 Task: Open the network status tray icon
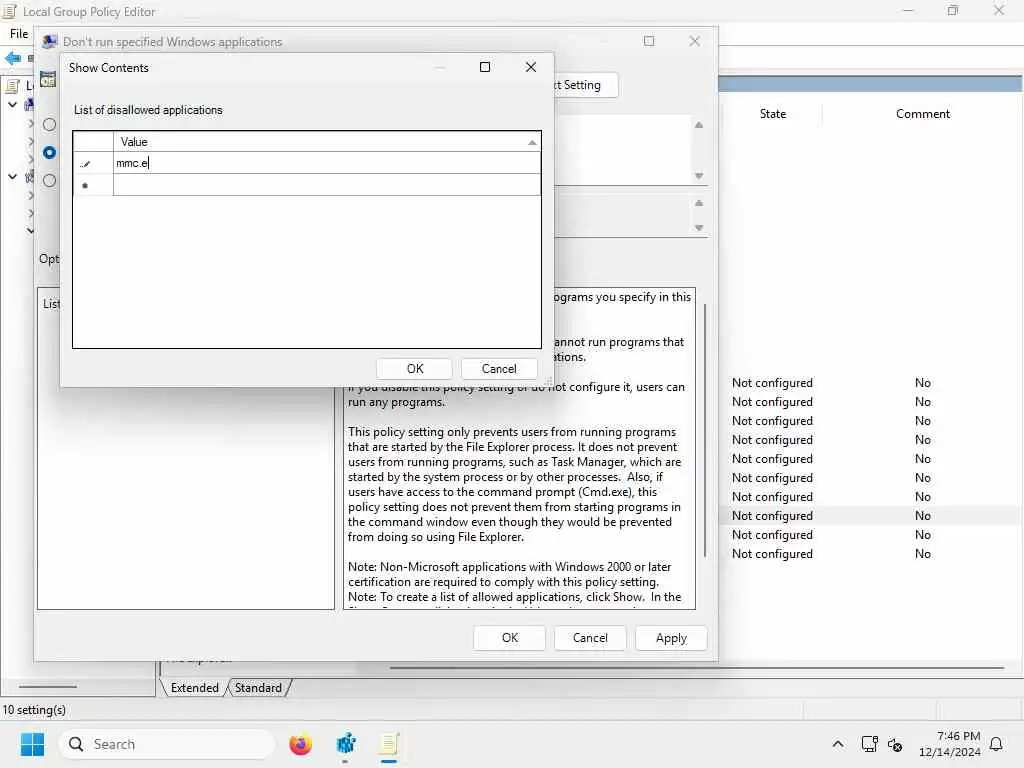869,744
